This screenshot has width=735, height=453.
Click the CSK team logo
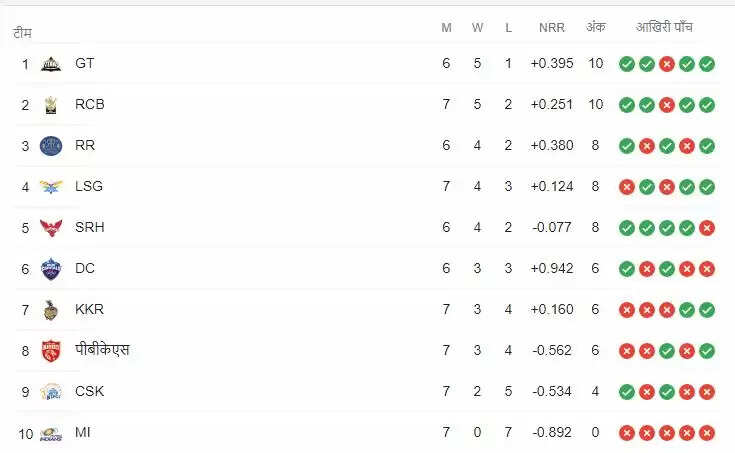[51, 391]
